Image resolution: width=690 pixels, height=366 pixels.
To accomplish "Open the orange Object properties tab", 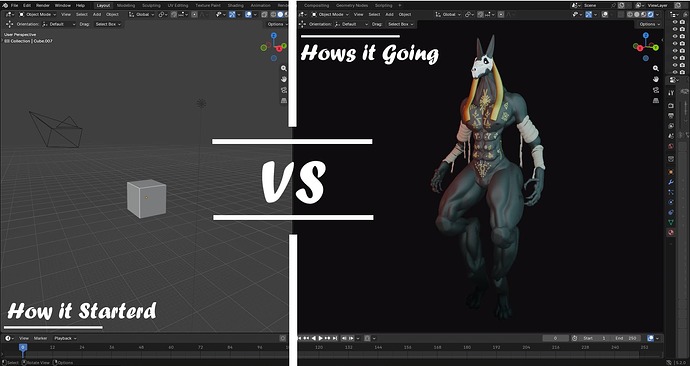I will coord(671,172).
